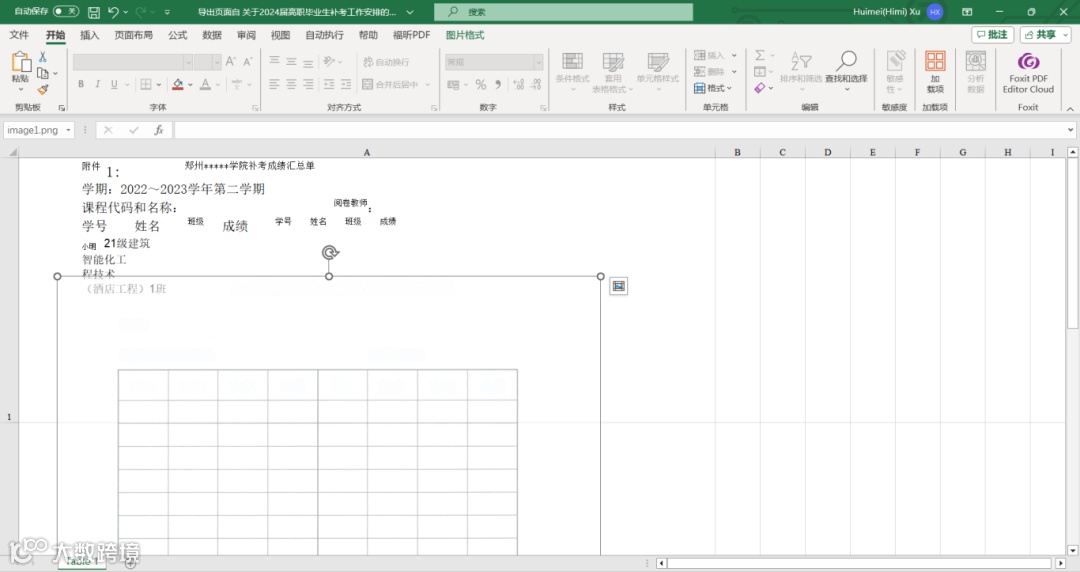The width and height of the screenshot is (1080, 572).
Task: Toggle Bold formatting
Action: click(x=81, y=84)
